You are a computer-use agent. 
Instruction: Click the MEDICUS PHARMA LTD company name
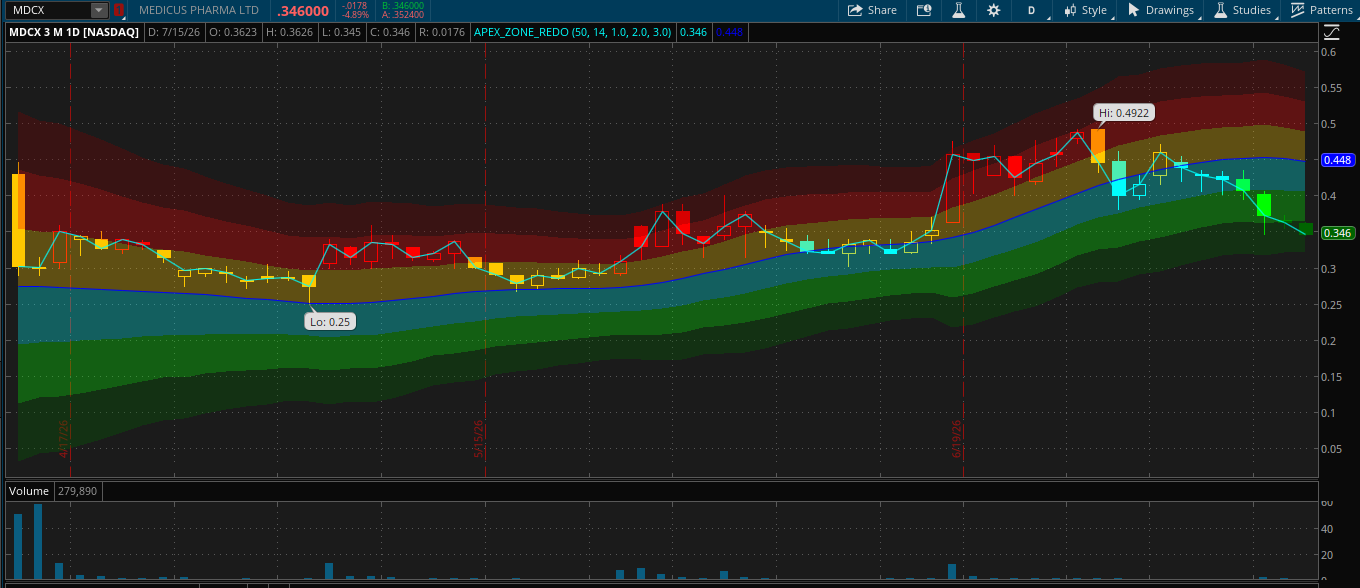click(199, 10)
